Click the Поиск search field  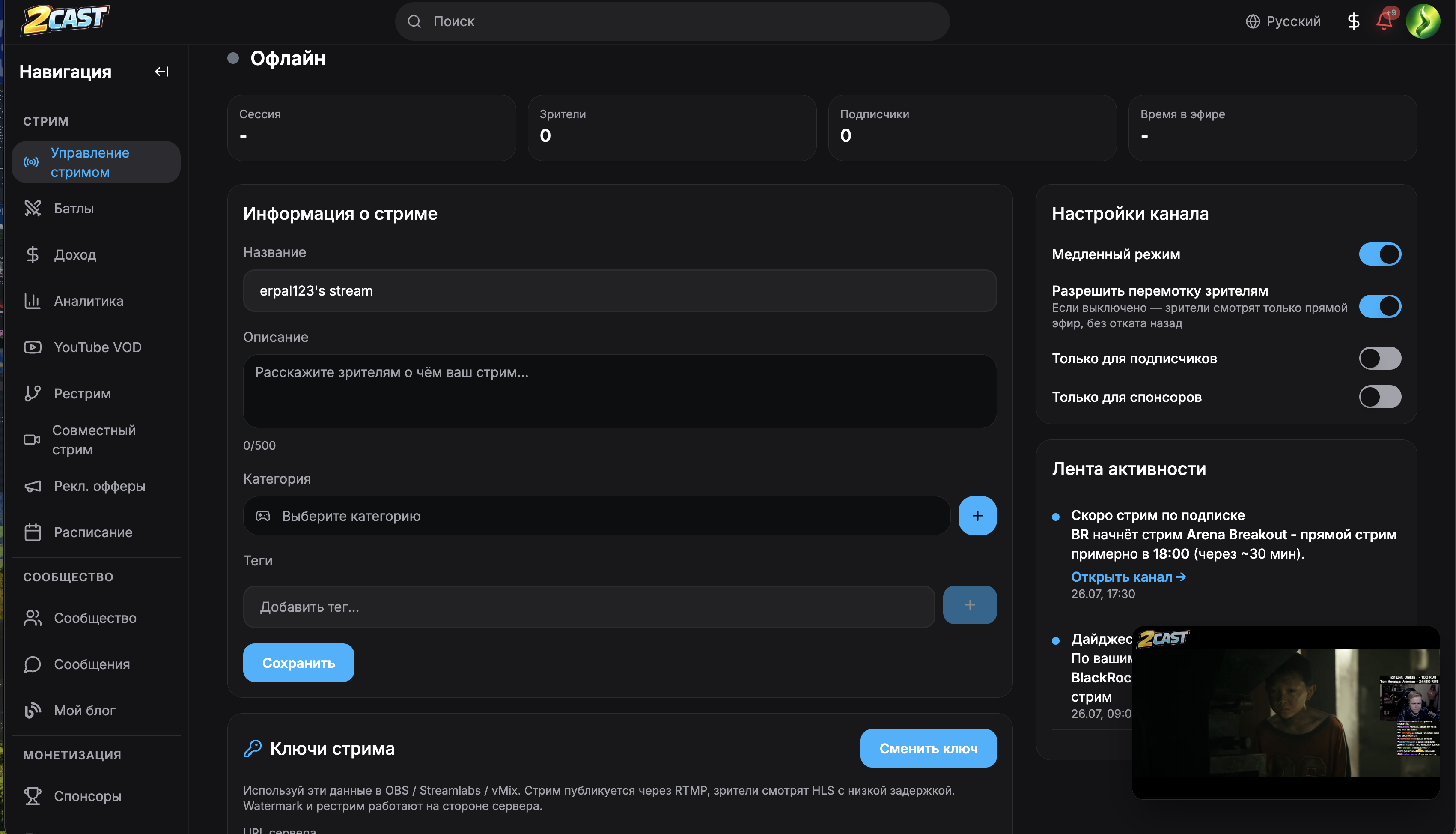672,21
